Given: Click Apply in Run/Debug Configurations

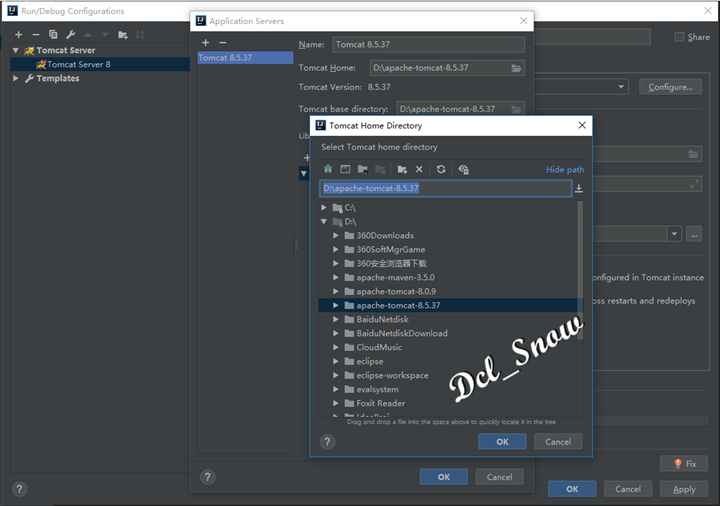Looking at the screenshot, I should [x=684, y=489].
